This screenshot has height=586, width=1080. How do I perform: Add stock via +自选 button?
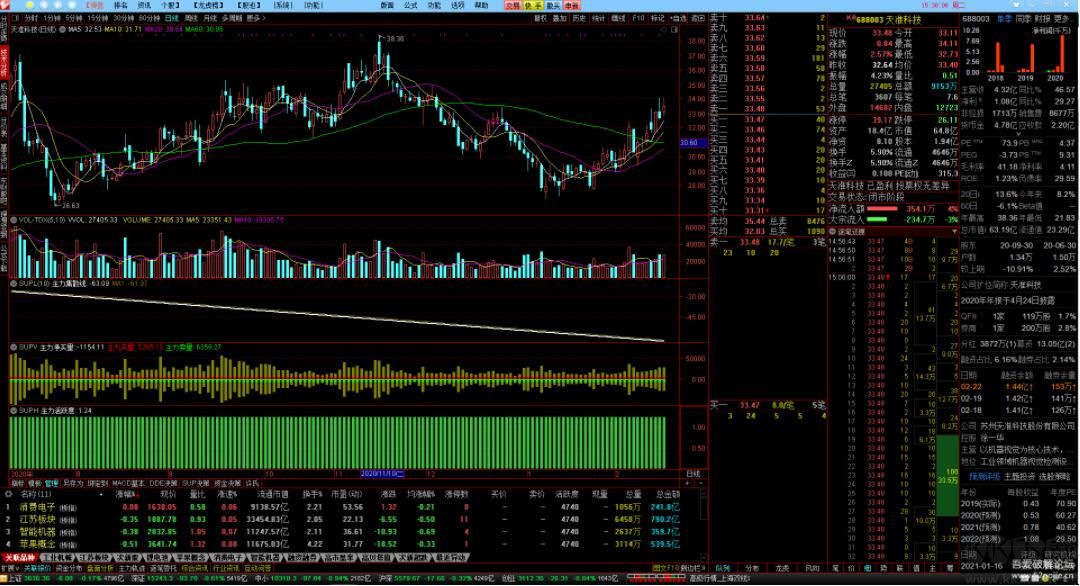(x=678, y=19)
